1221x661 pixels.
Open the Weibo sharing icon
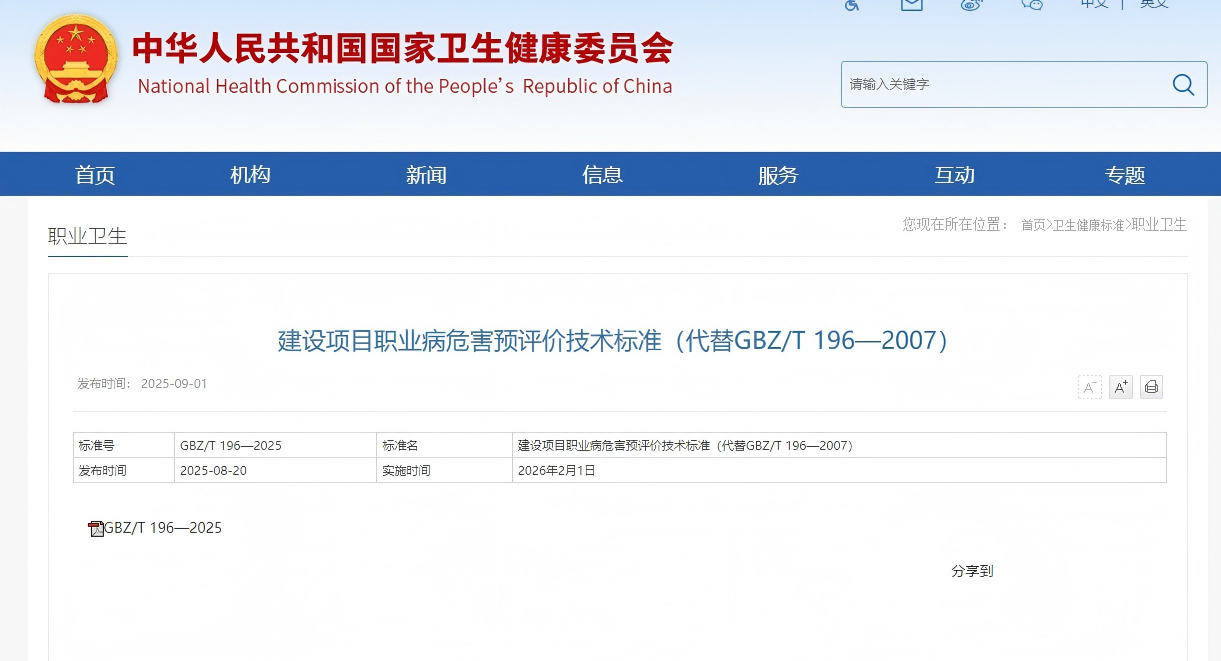tap(971, 5)
